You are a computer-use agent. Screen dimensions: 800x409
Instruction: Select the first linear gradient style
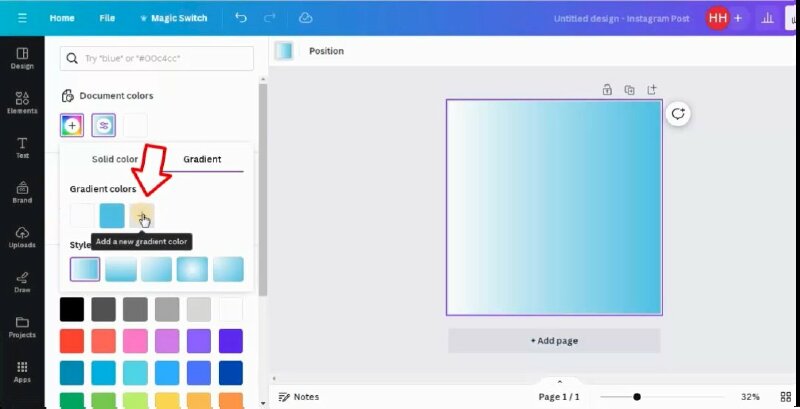(85, 269)
